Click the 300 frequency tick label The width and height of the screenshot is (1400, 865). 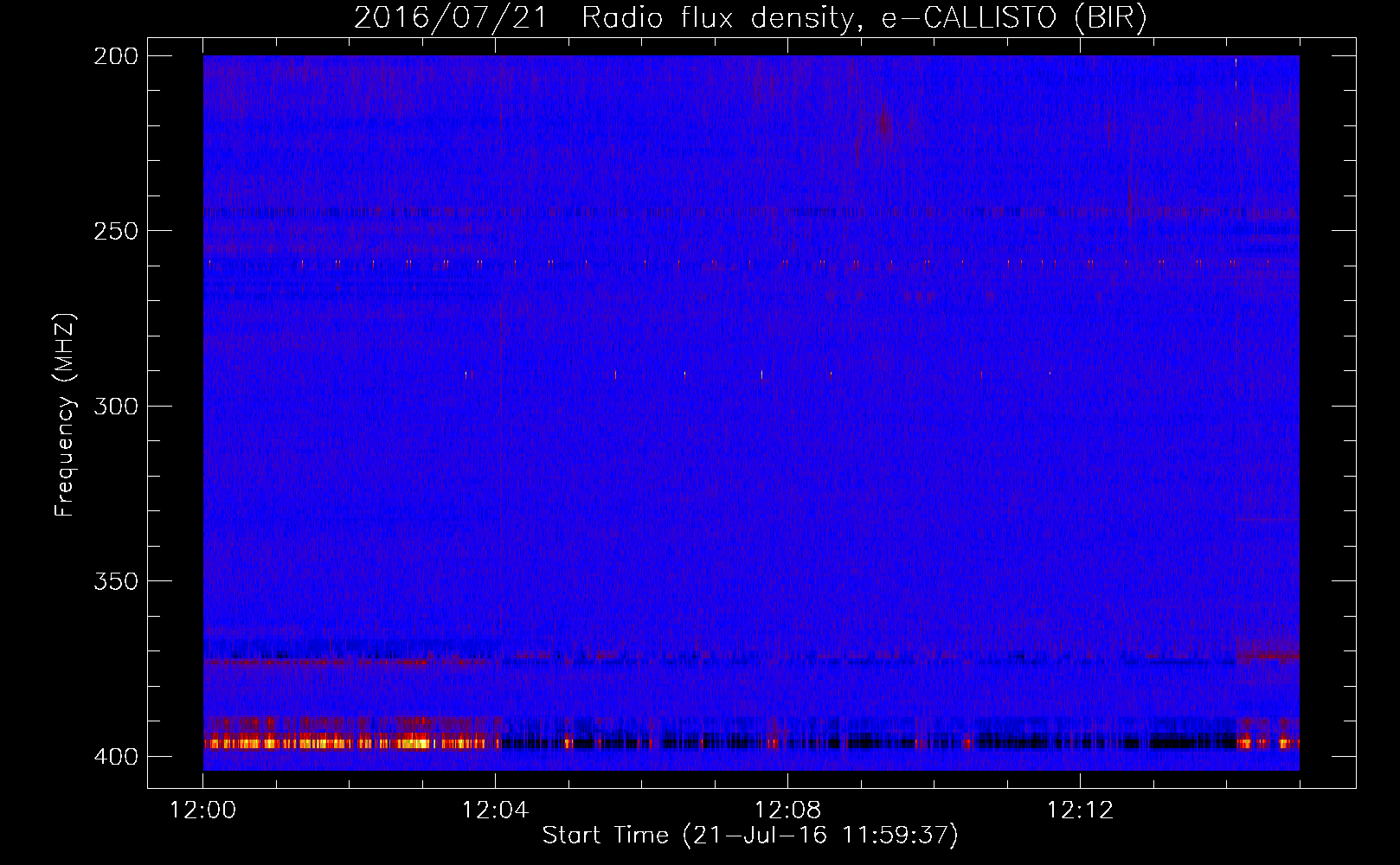[x=116, y=406]
